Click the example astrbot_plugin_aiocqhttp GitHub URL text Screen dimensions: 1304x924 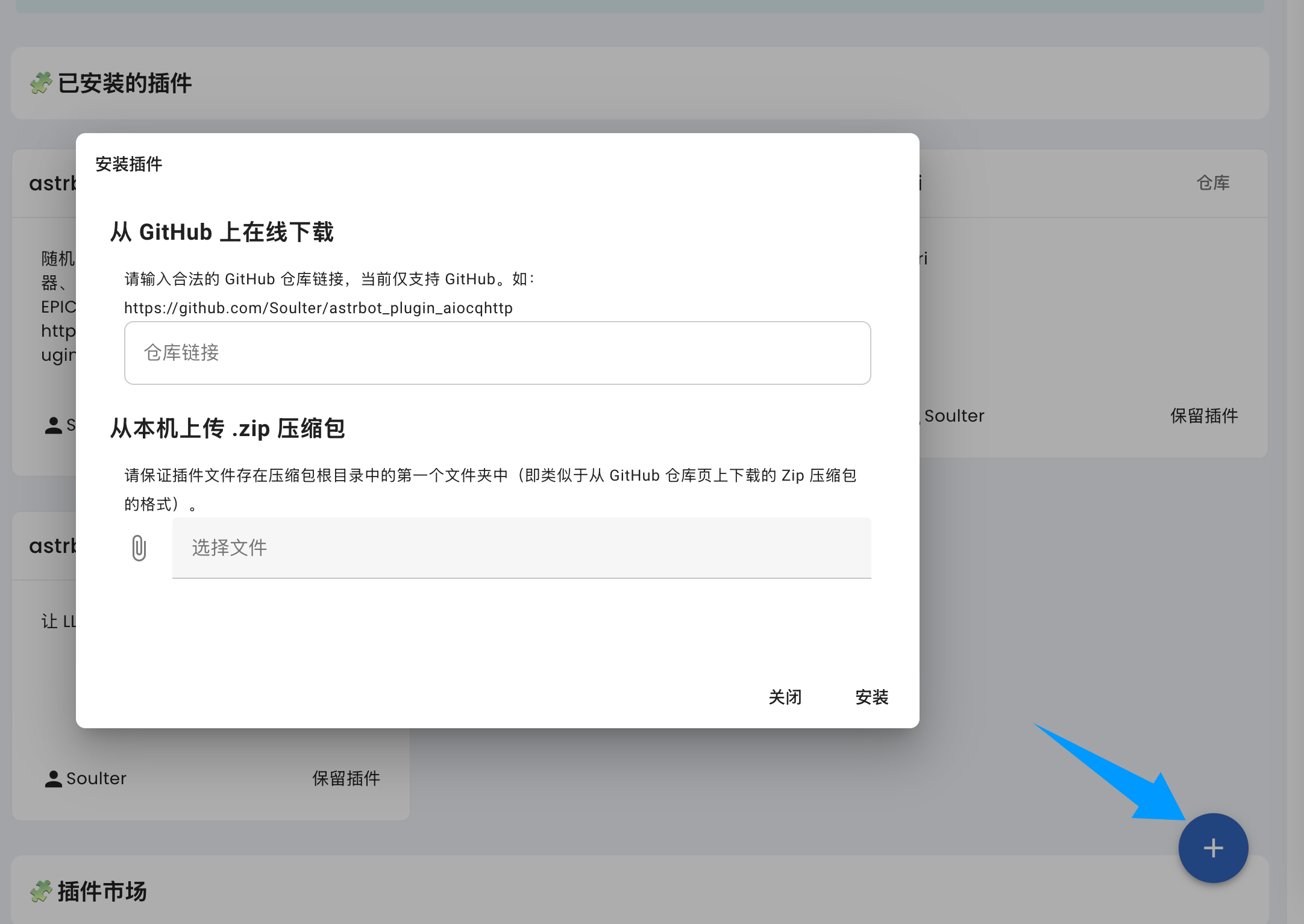coord(318,308)
